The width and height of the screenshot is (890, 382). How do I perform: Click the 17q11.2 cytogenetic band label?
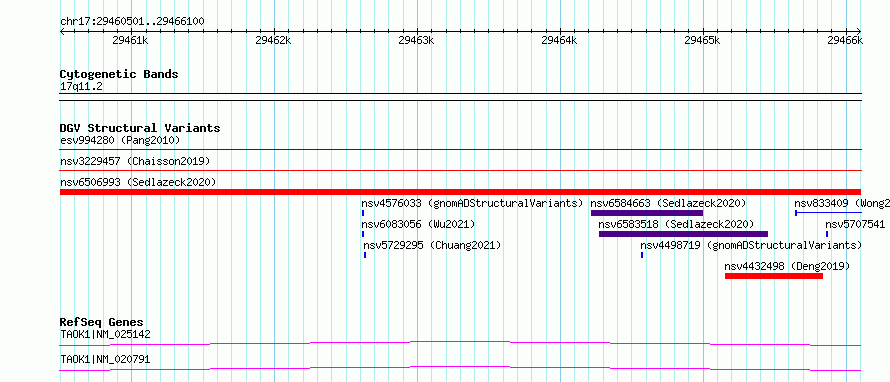click(81, 87)
